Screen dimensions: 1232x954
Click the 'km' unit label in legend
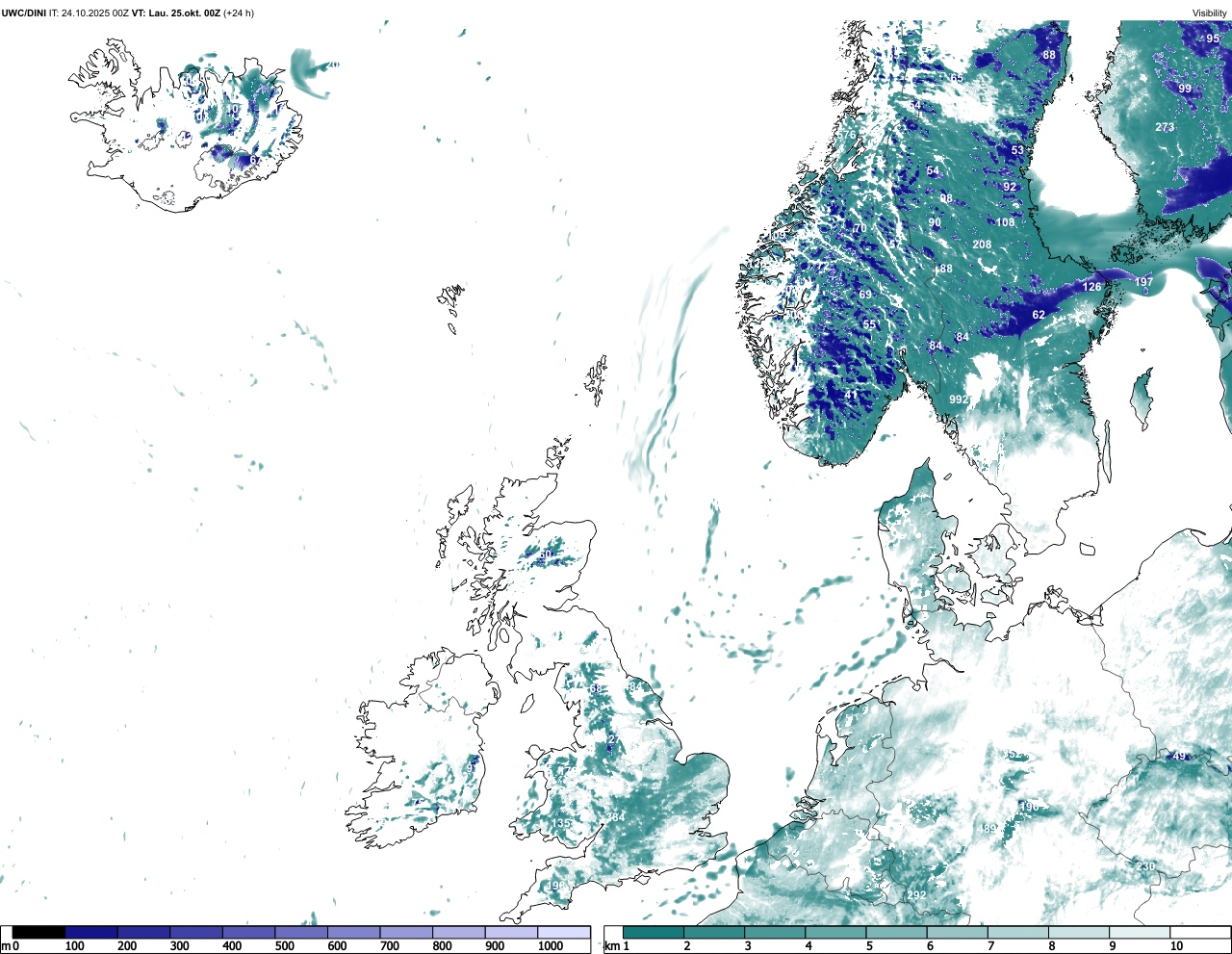point(611,946)
